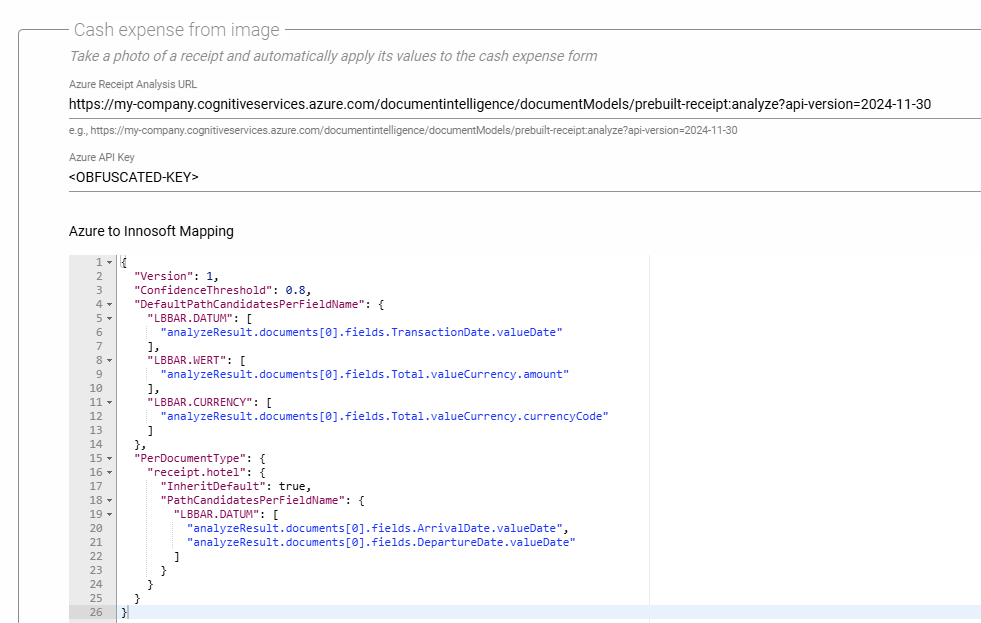Fold the receipt.hotel object
The height and width of the screenshot is (623, 981).
click(x=109, y=472)
